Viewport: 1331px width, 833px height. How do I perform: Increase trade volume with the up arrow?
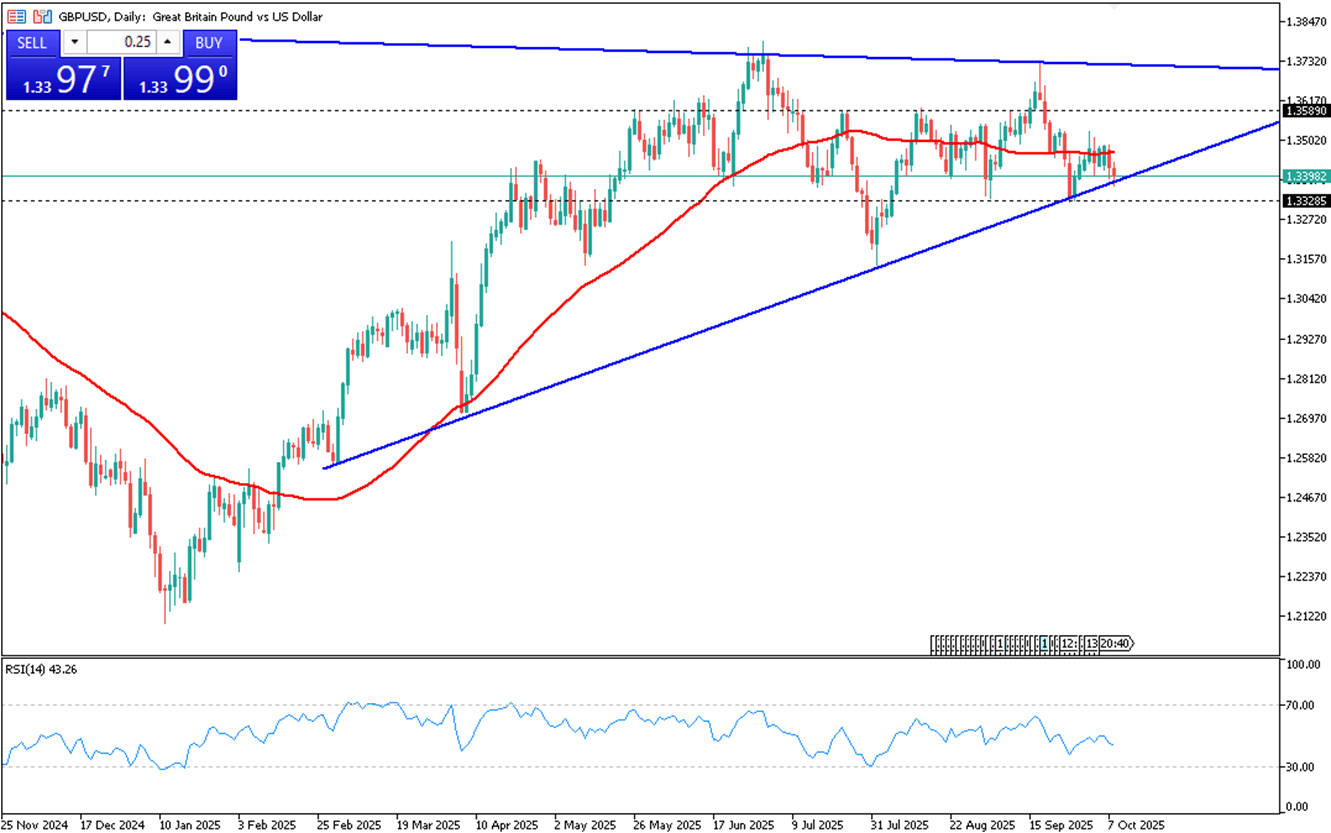click(167, 43)
